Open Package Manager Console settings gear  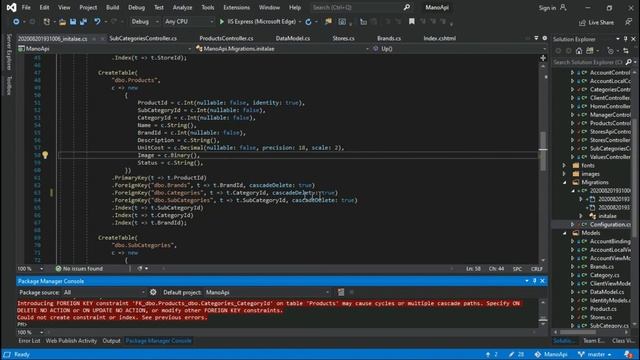click(x=153, y=292)
